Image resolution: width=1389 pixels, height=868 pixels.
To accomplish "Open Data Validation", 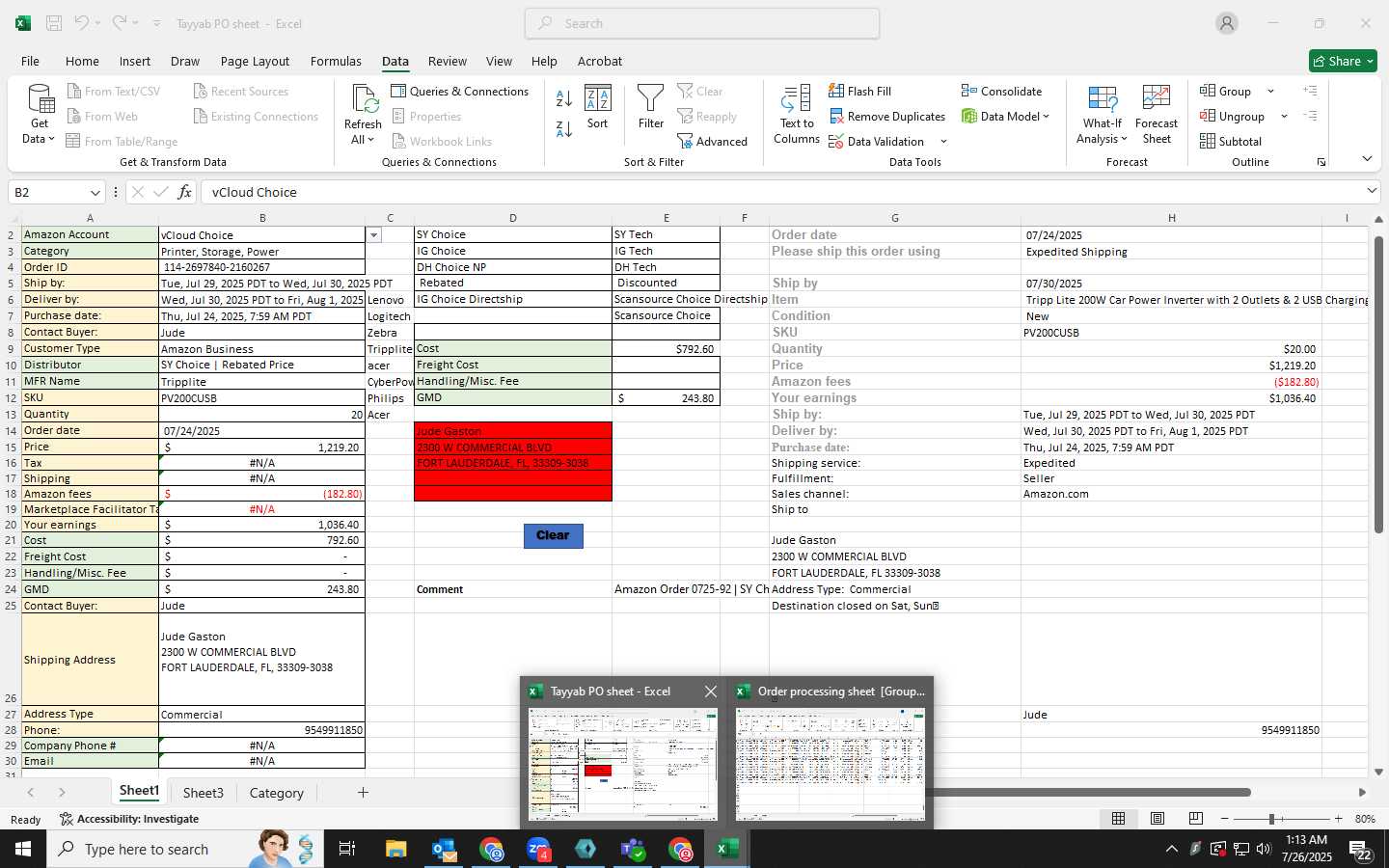I will (877, 142).
